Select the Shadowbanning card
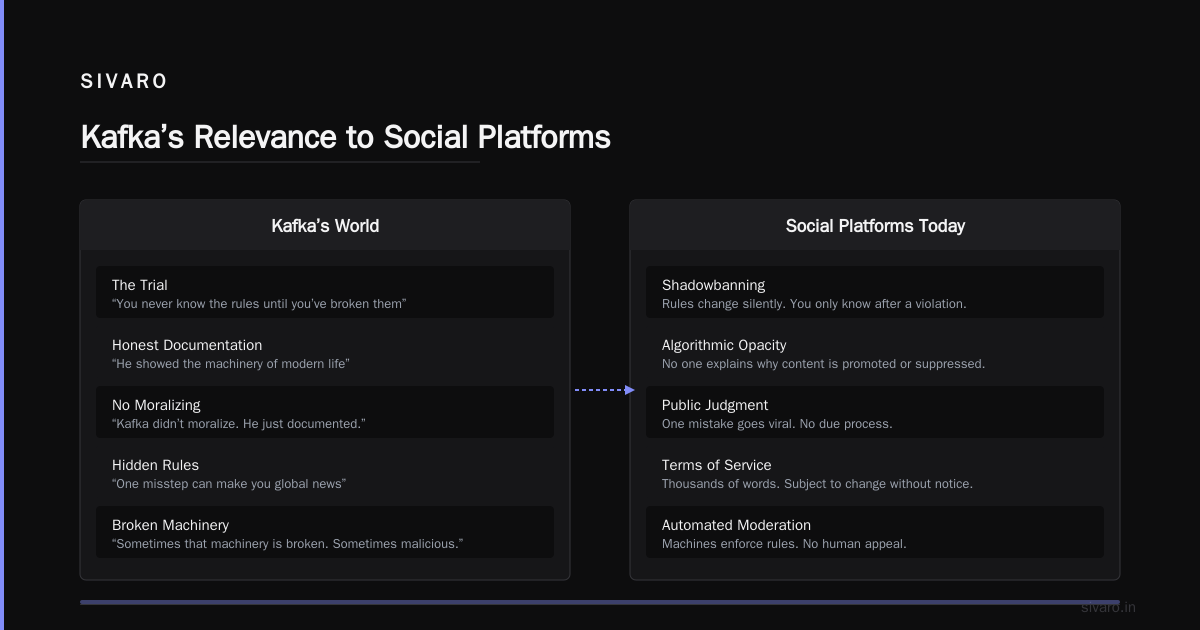The image size is (1200, 630). click(x=875, y=292)
